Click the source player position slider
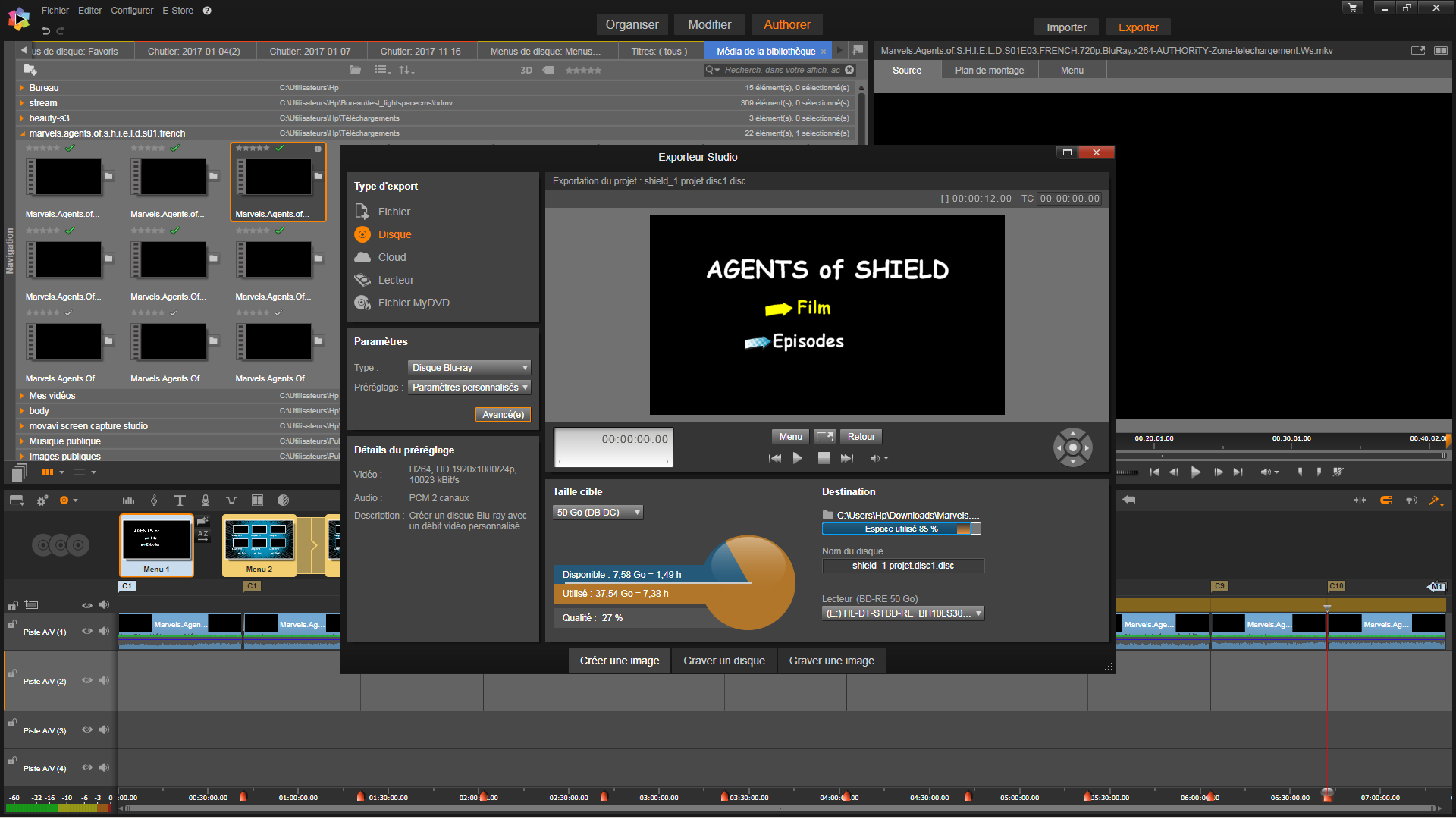The height and width of the screenshot is (819, 1456). pos(1282,455)
